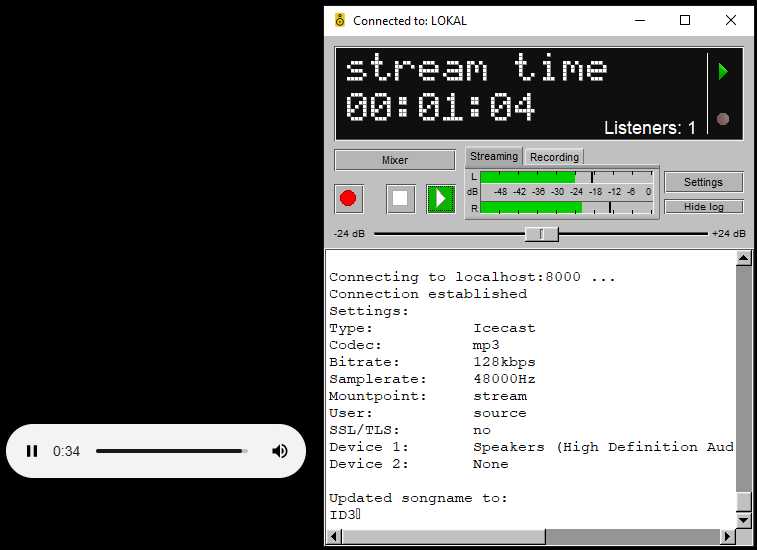This screenshot has height=550, width=757.
Task: Click the '48000Hz' samplerate value
Action: point(504,379)
